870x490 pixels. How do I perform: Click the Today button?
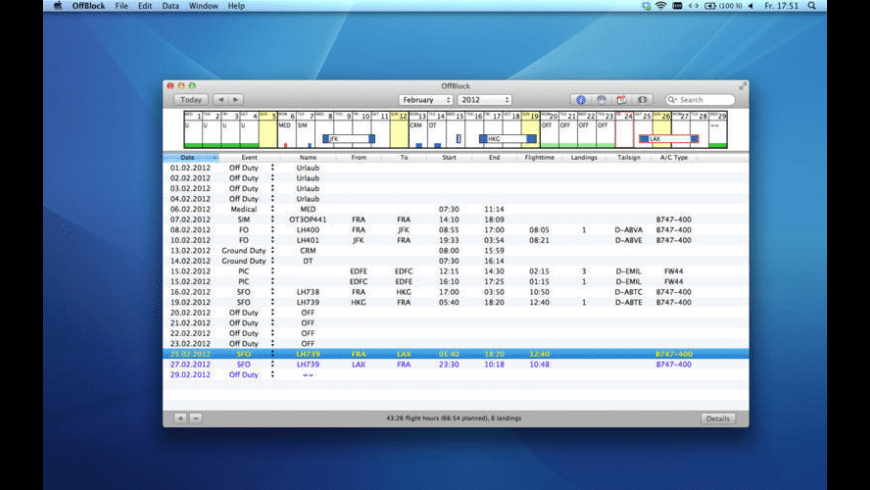pyautogui.click(x=191, y=100)
